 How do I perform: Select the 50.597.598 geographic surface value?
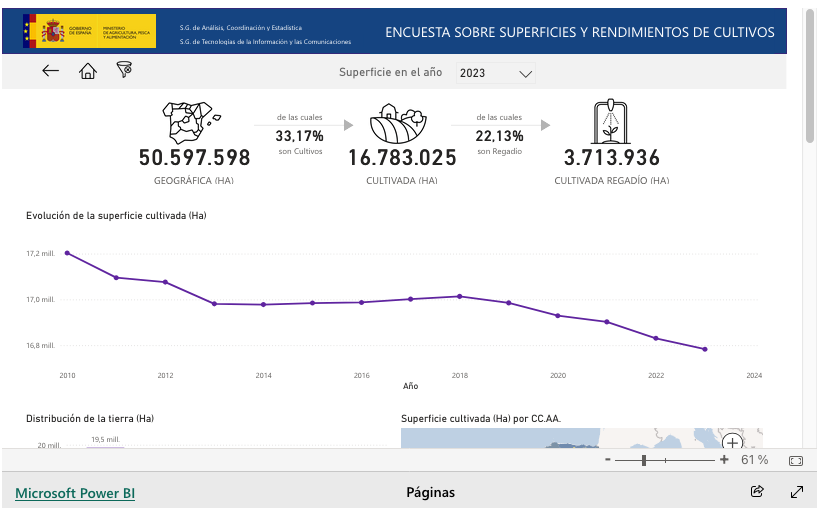(x=194, y=158)
